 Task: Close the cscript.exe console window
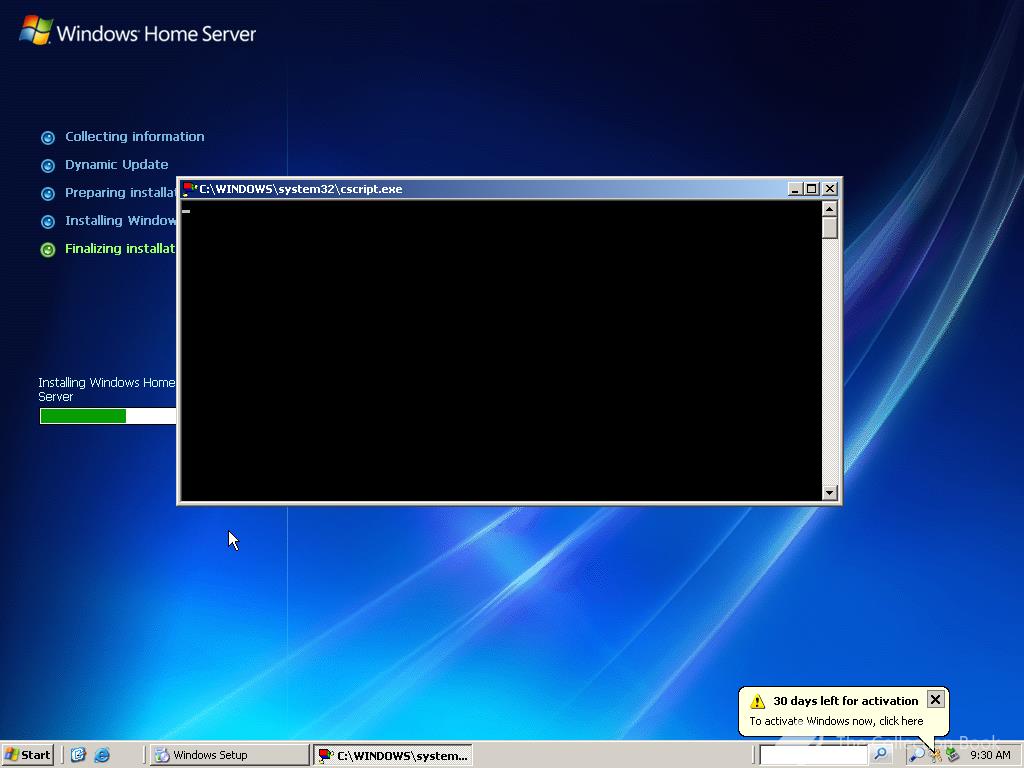(x=829, y=189)
